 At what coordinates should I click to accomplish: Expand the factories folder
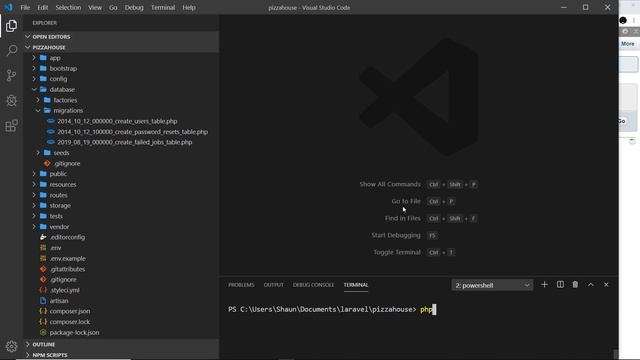coord(65,100)
